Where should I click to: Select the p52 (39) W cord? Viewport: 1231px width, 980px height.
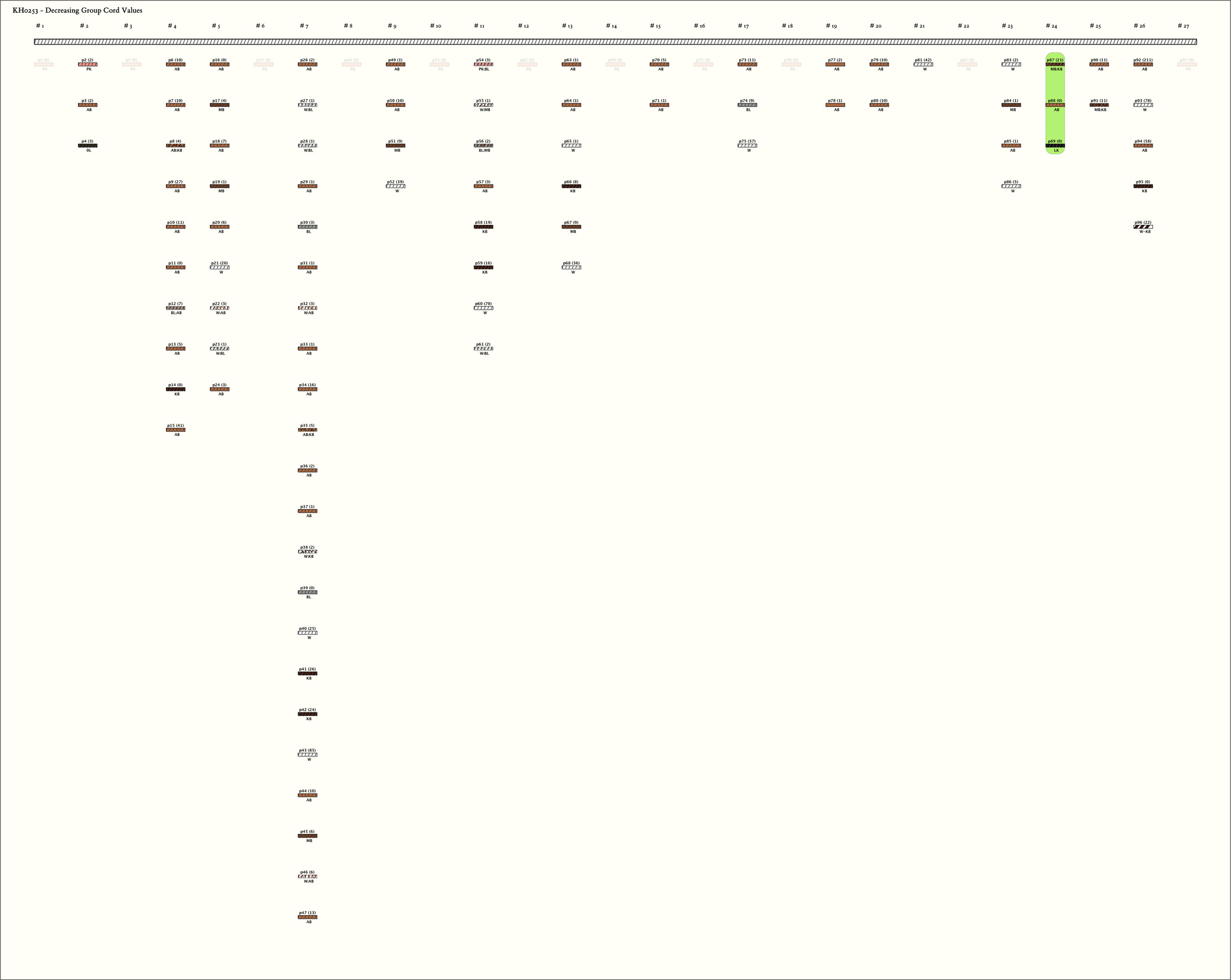point(396,186)
